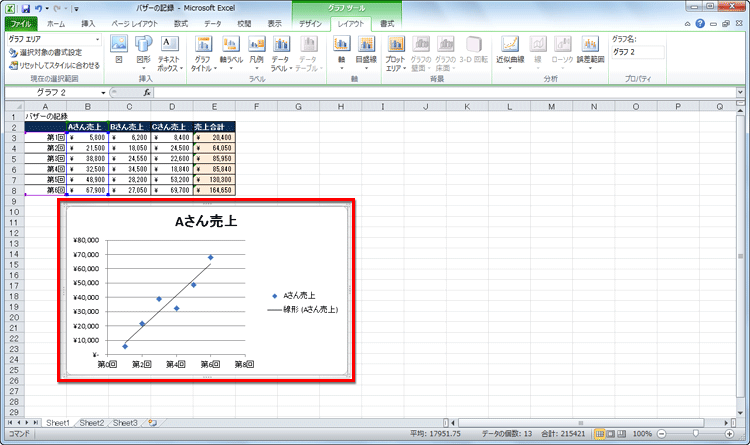Open Quick Access toolbar customize dropdown
This screenshot has width=750, height=445.
[x=77, y=9]
